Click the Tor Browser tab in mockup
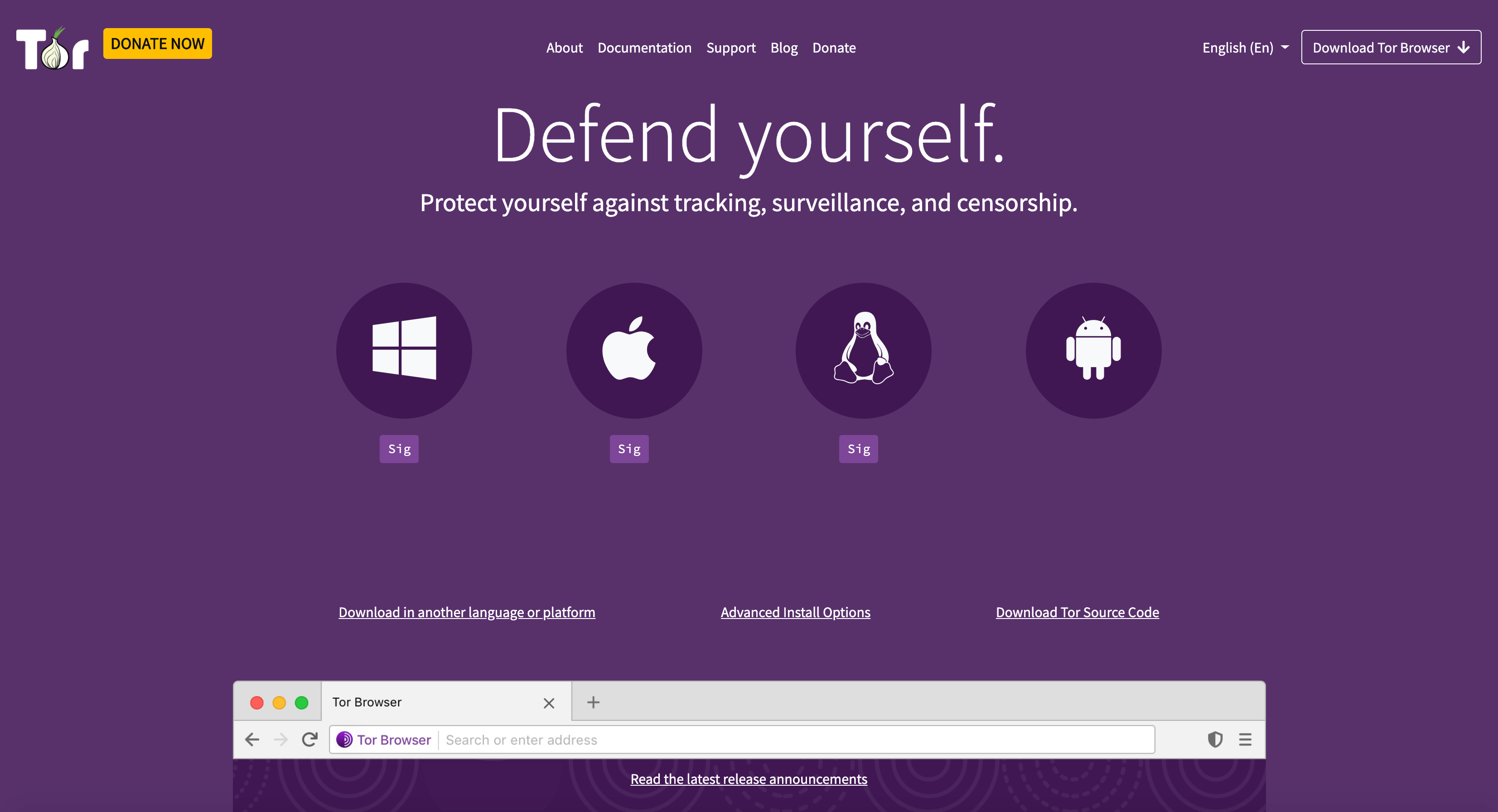This screenshot has width=1498, height=812. (x=446, y=702)
